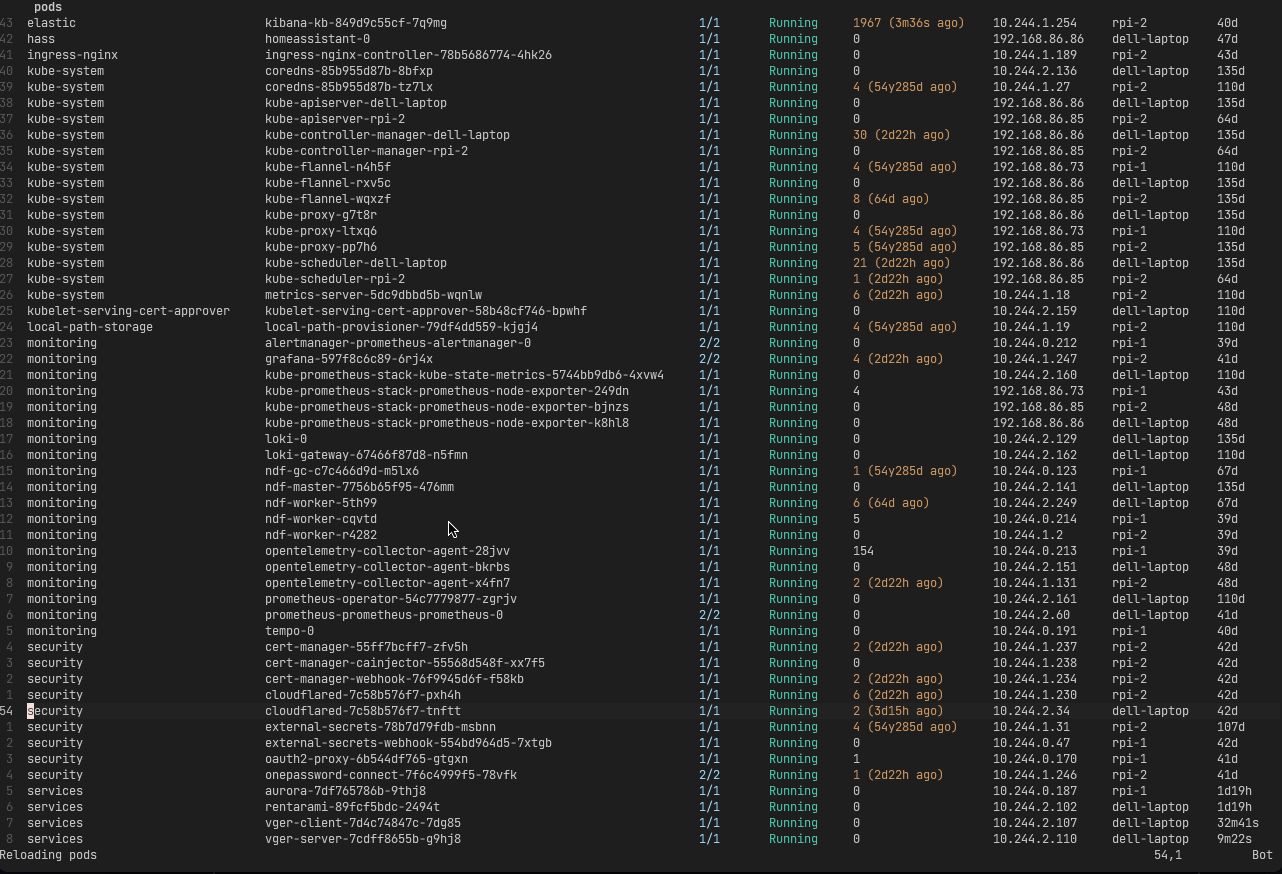Click kube-controller-manager-dell-laptop entry
The width and height of the screenshot is (1282, 874).
(x=387, y=135)
